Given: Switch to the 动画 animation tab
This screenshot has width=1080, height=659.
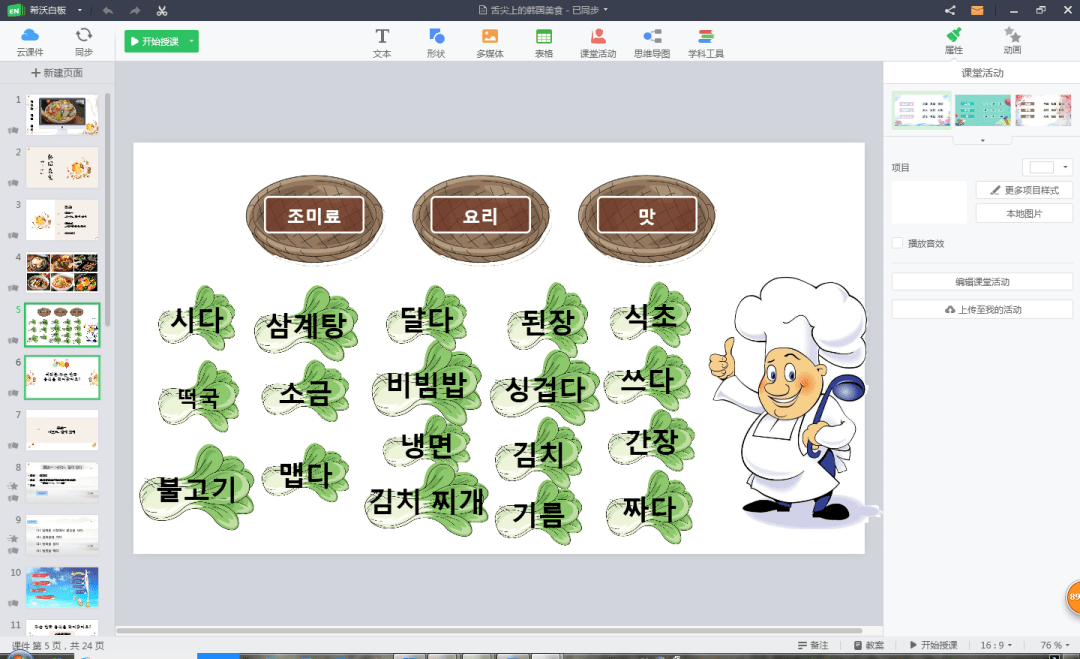Looking at the screenshot, I should (1012, 40).
